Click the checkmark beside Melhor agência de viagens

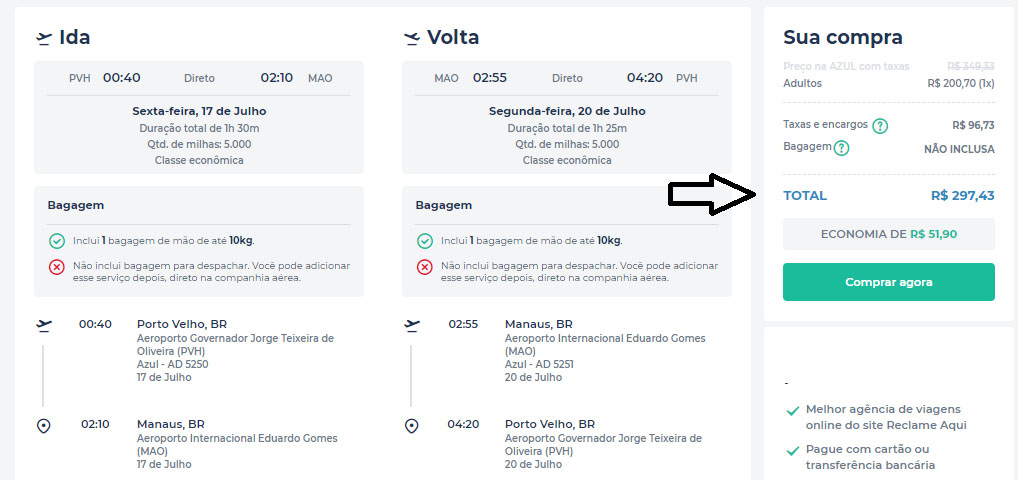point(792,410)
